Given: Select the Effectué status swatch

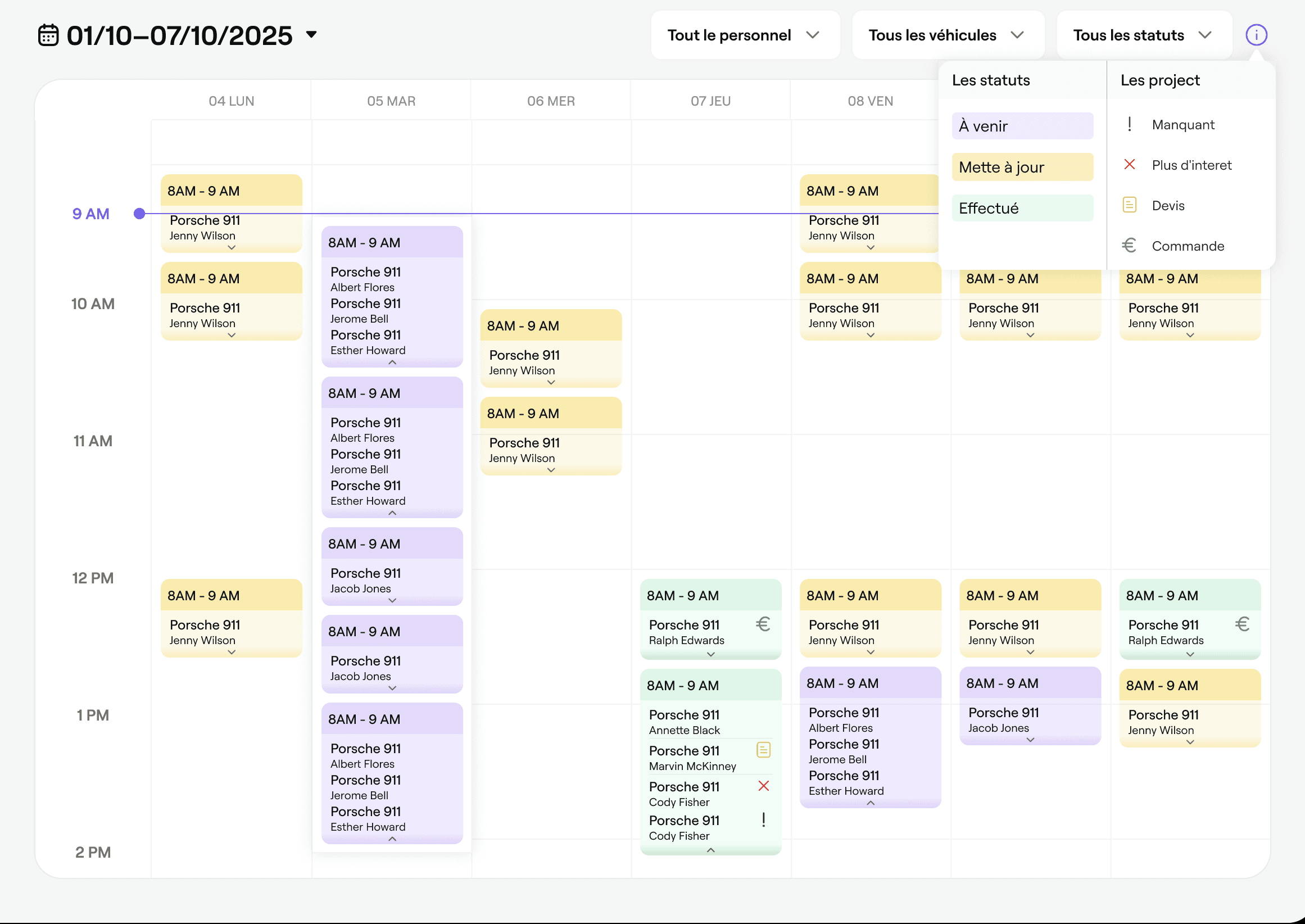Looking at the screenshot, I should 1022,207.
